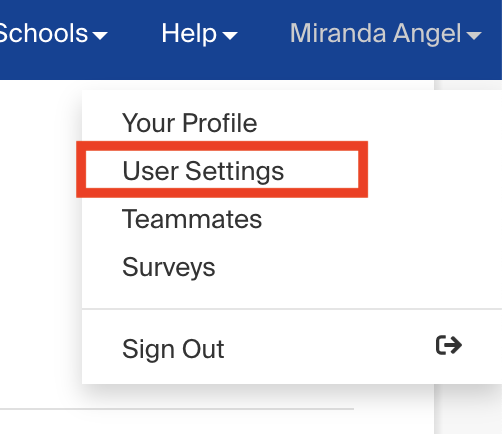502x434 pixels.
Task: Select User Settings in the dropdown
Action: 203,171
